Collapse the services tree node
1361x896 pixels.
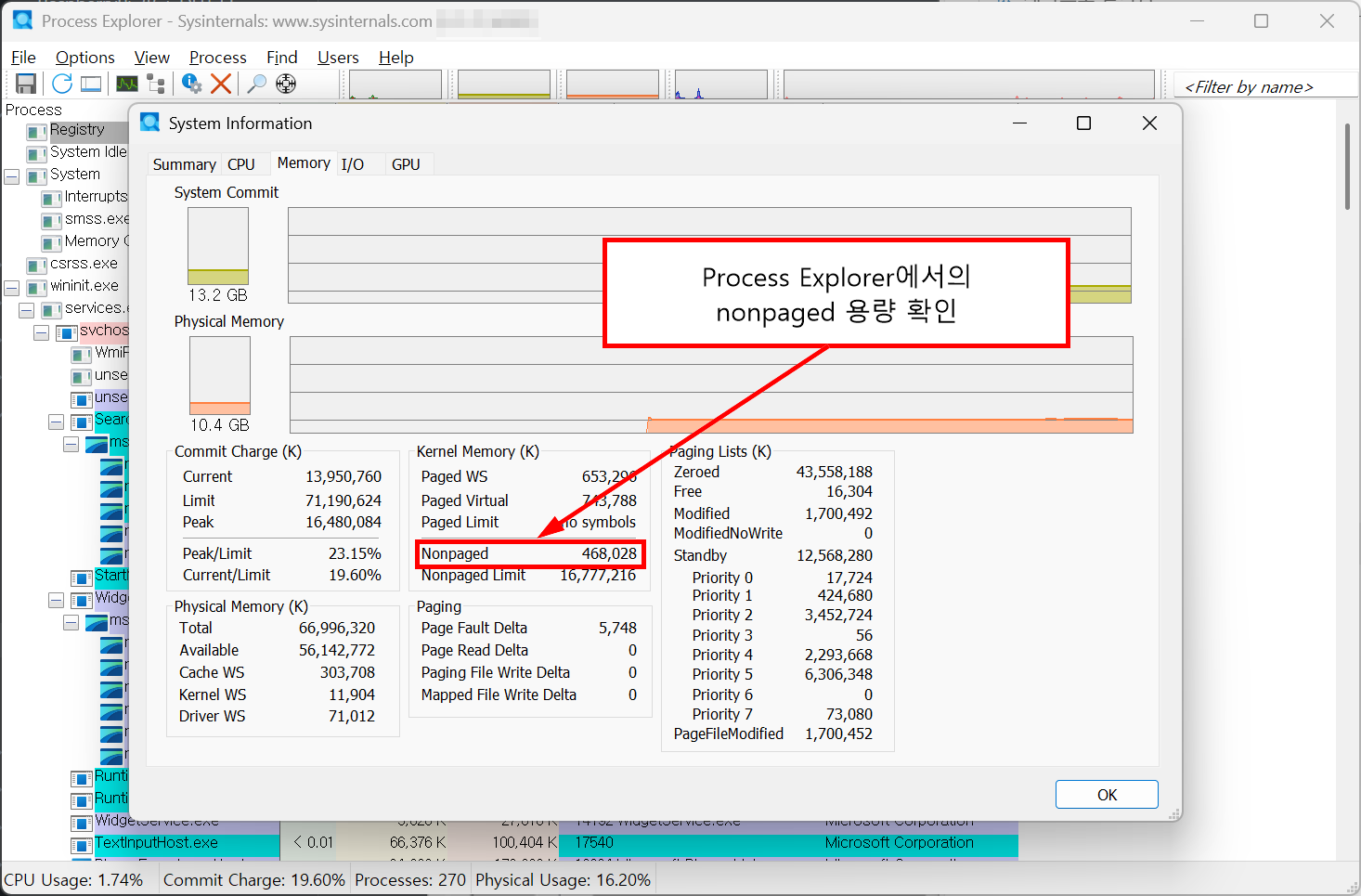point(27,309)
